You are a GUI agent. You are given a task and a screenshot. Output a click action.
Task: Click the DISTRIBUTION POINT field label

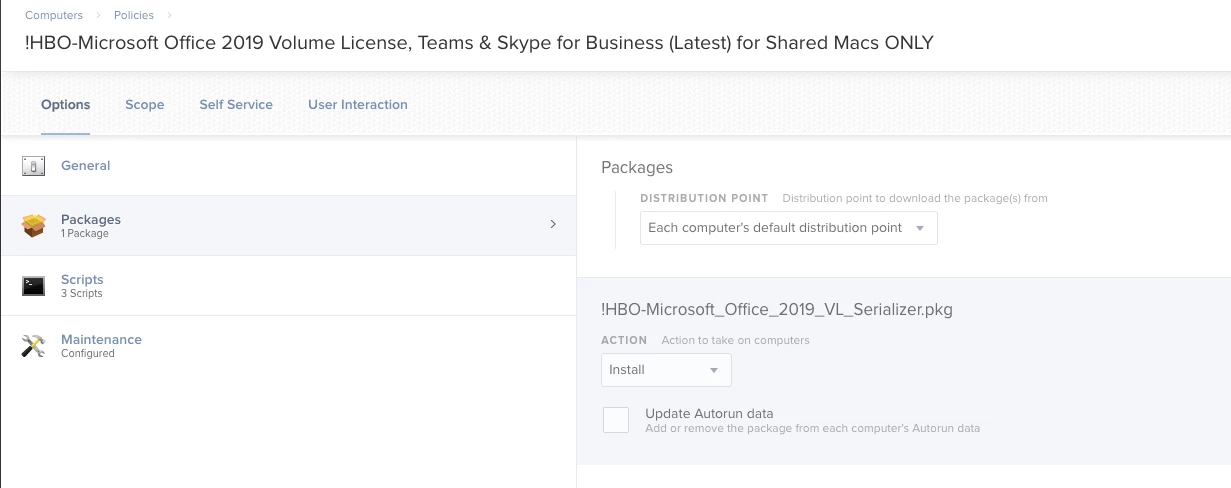pos(704,199)
